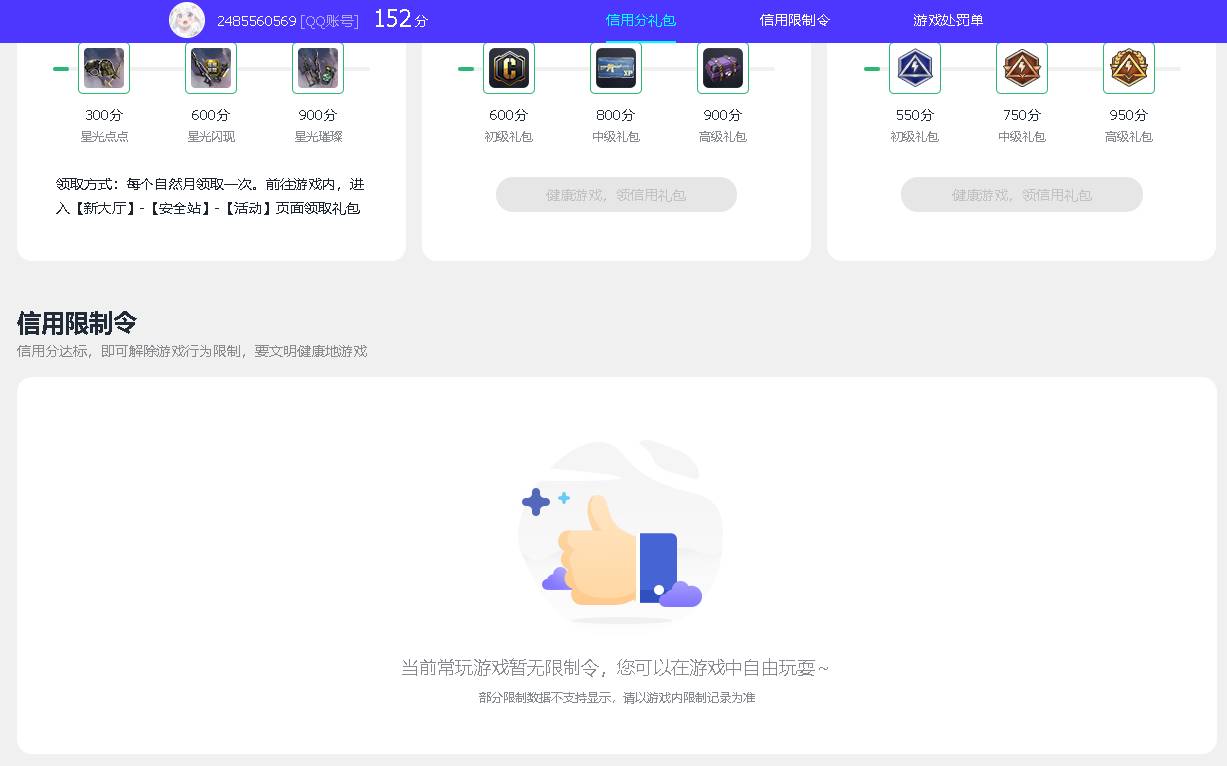1227x766 pixels.
Task: Click the 800分 中级礼包 XP card icon
Action: click(615, 68)
